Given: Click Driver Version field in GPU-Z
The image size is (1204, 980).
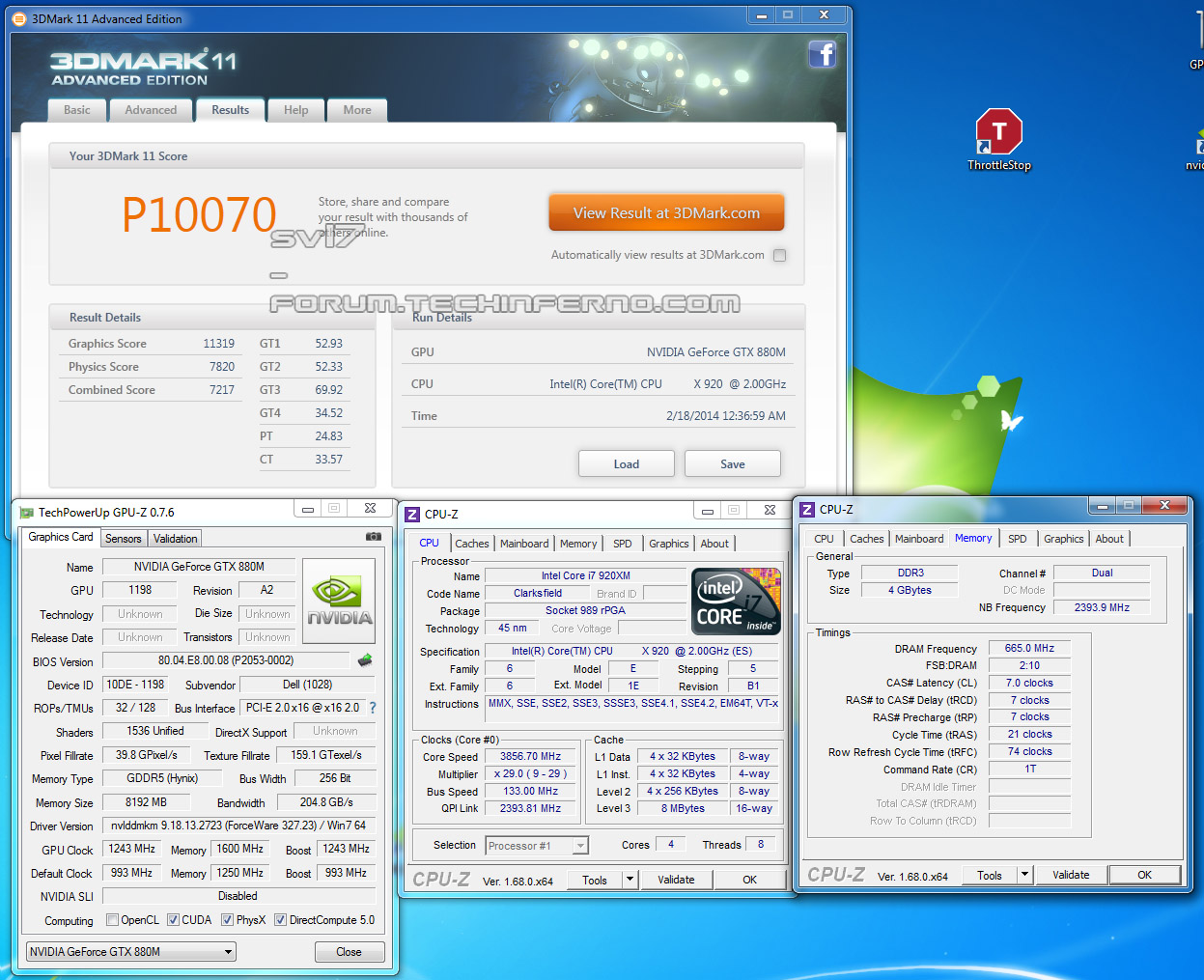Looking at the screenshot, I should [x=238, y=826].
